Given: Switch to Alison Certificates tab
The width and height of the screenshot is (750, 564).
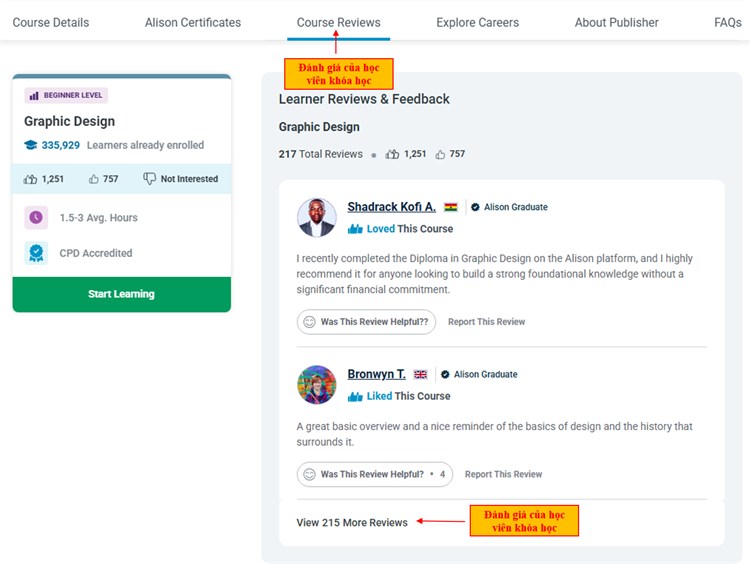Looking at the screenshot, I should coord(192,22).
